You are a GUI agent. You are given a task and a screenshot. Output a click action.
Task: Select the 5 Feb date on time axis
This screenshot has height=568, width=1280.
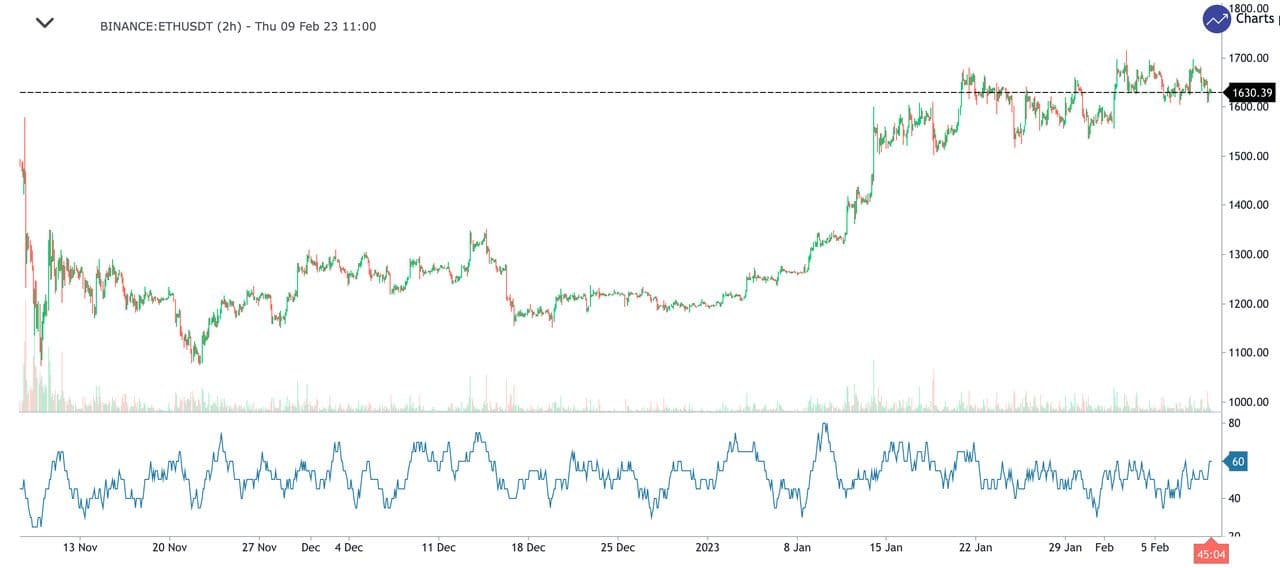(1155, 548)
